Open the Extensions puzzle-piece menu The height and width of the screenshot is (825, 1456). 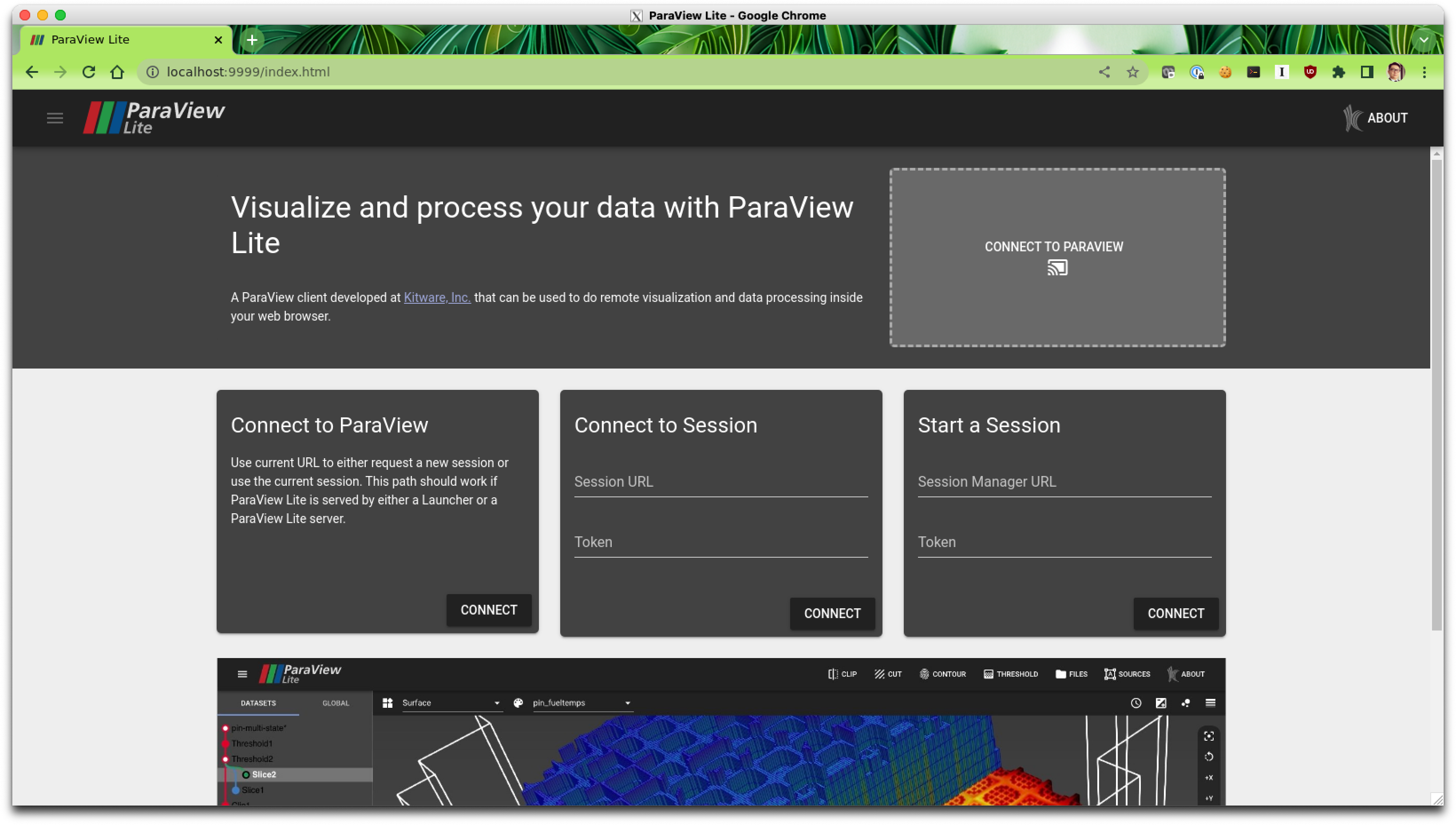[1338, 72]
